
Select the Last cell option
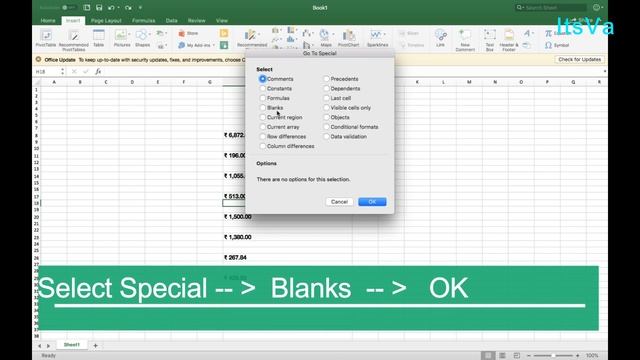[x=326, y=98]
